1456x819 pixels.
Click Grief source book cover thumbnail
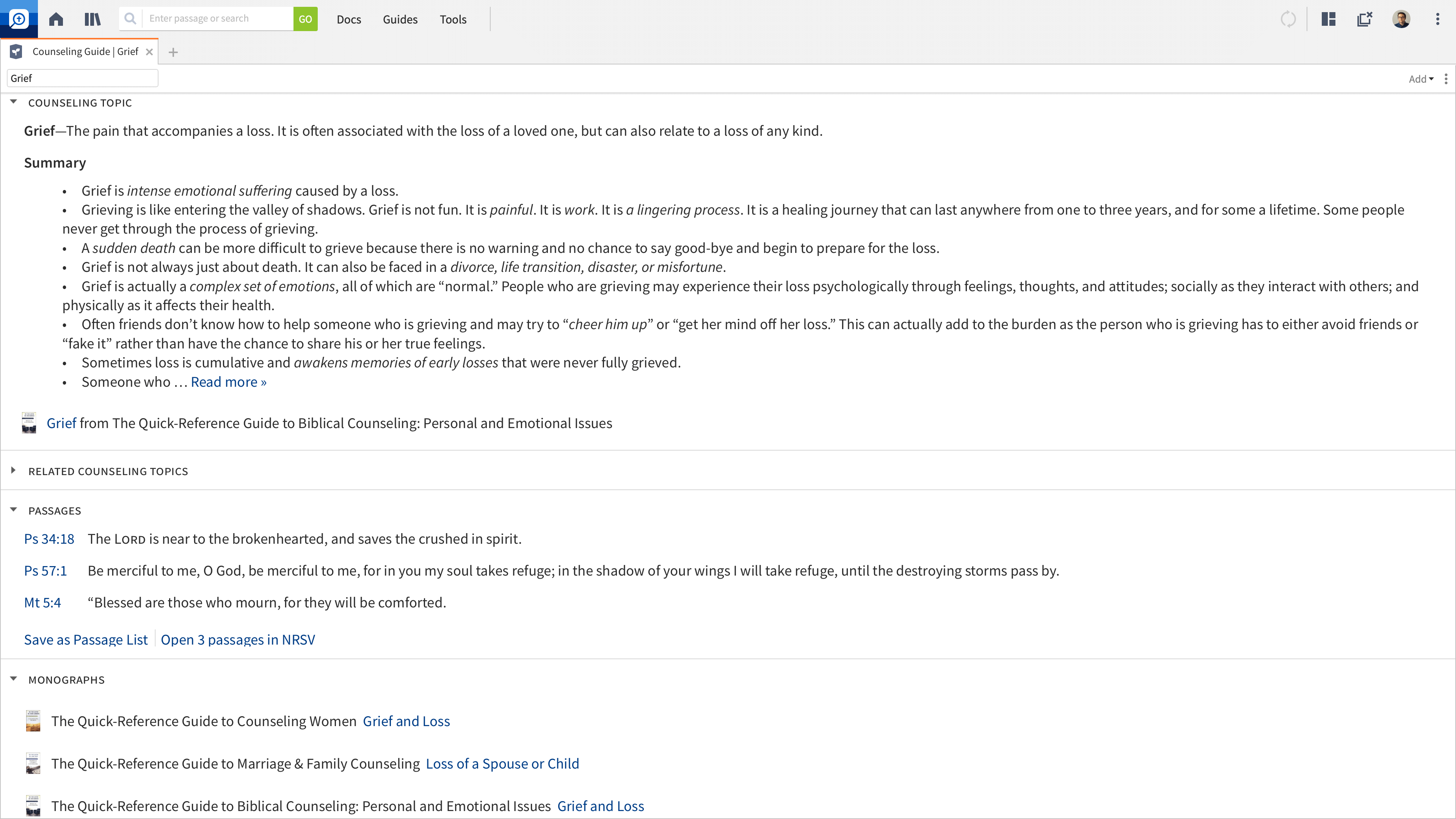[x=29, y=423]
